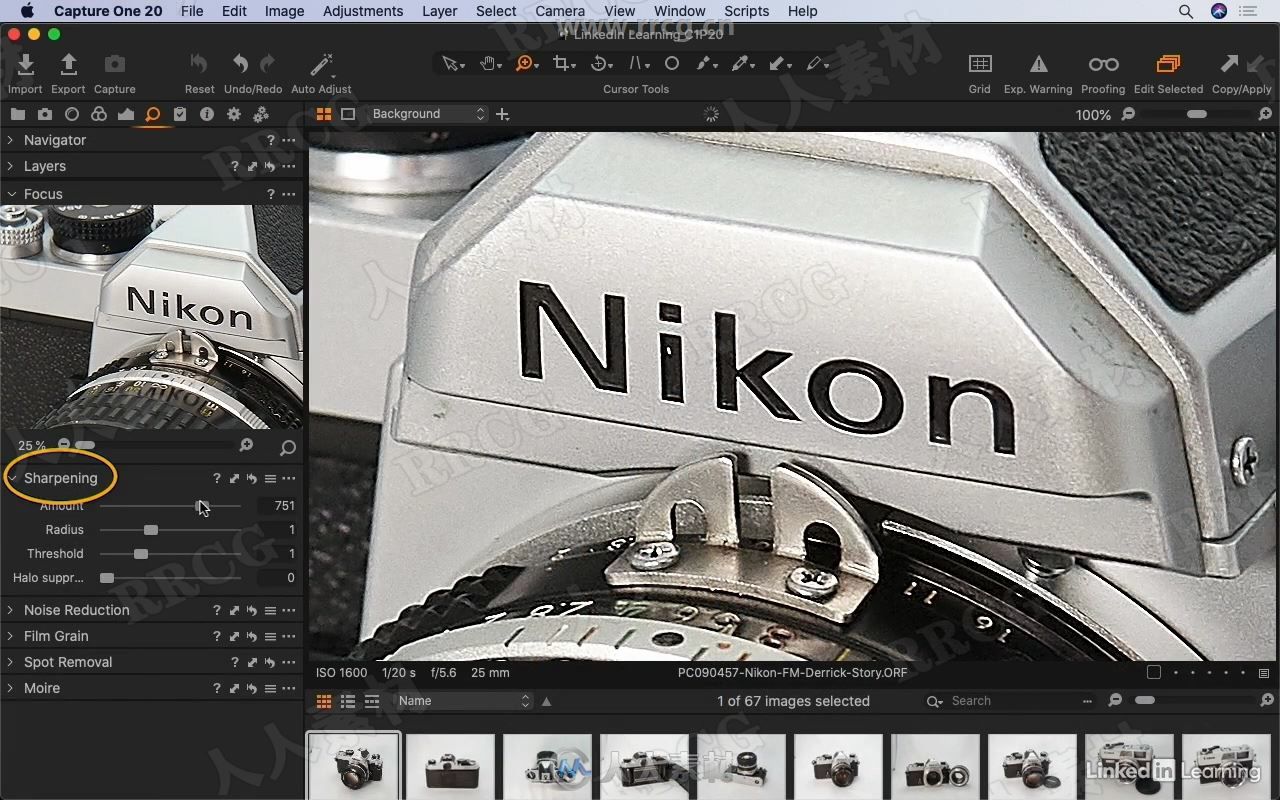Expand the Navigator panel
1280x800 pixels.
point(11,141)
